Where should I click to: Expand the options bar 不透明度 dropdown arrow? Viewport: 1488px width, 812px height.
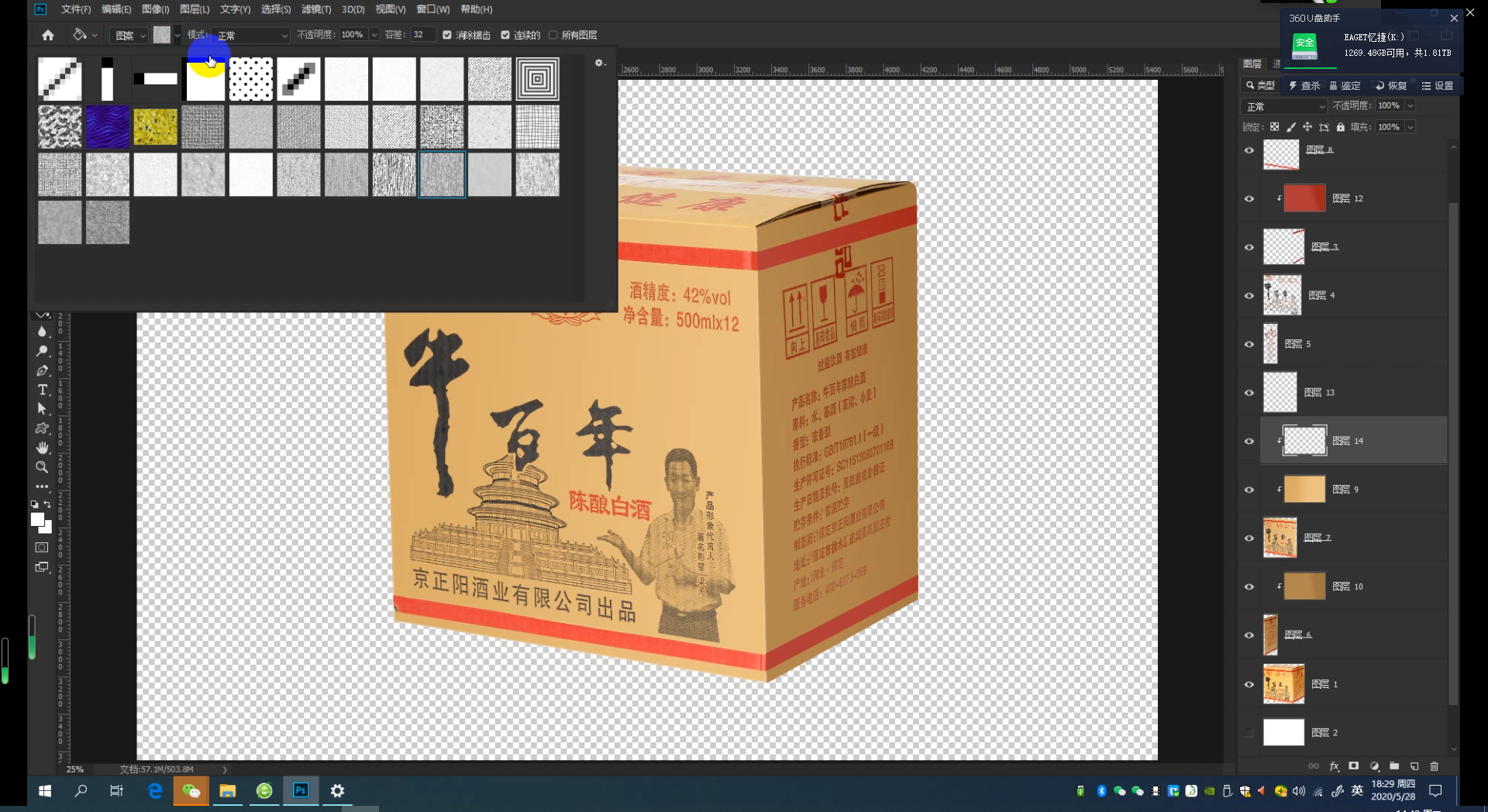coord(374,35)
